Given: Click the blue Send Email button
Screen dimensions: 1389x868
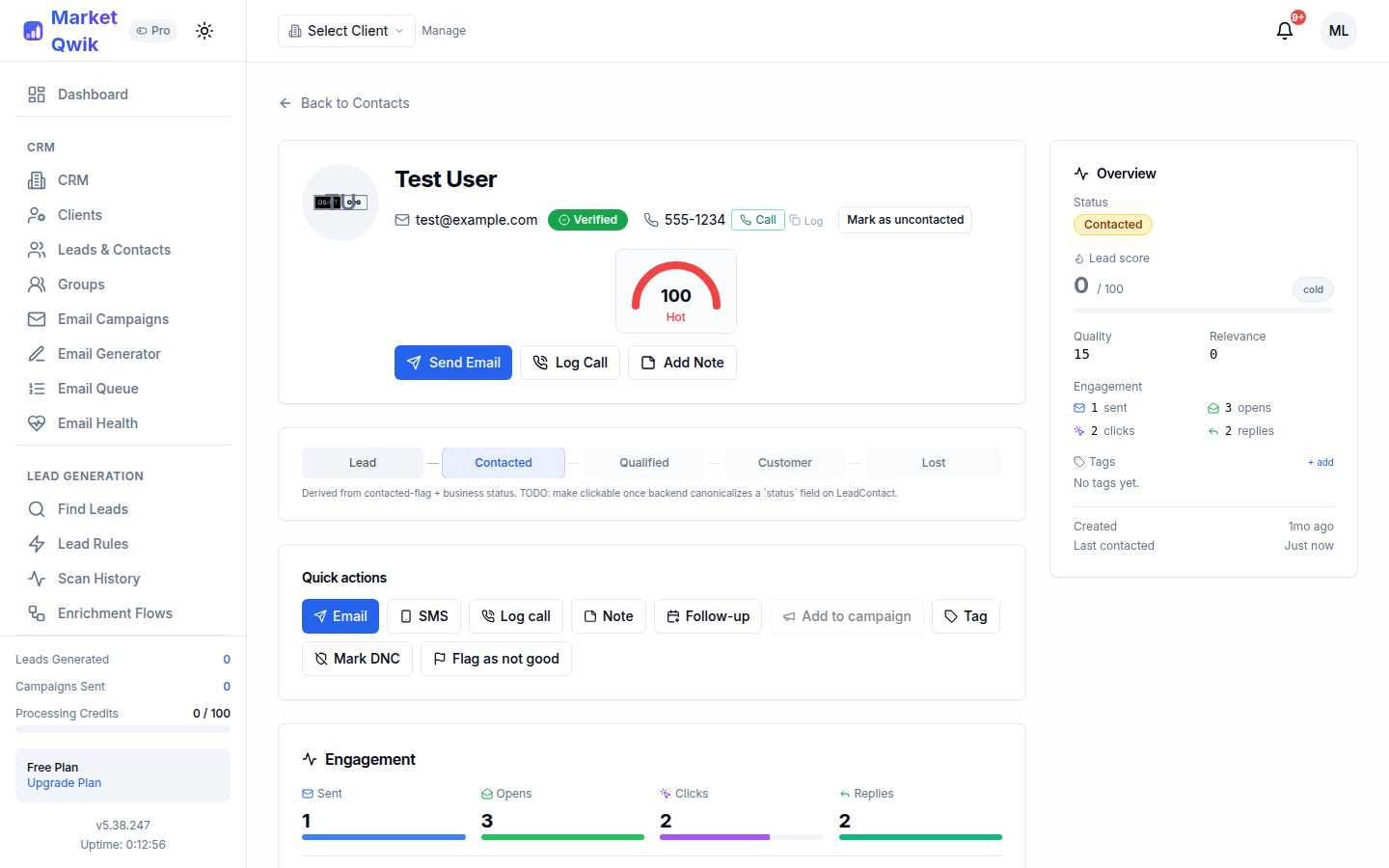Looking at the screenshot, I should tap(453, 363).
